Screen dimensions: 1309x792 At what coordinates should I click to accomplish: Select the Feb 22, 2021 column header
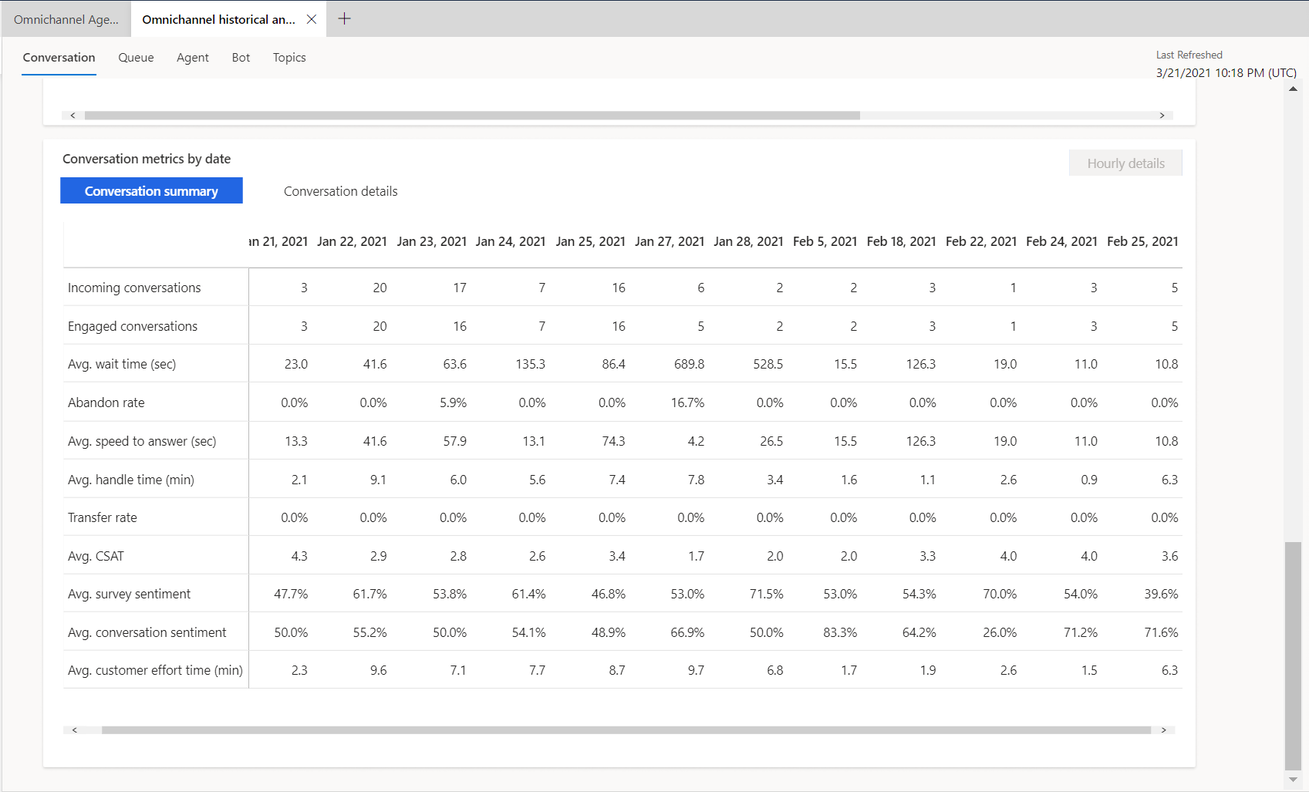(x=981, y=241)
